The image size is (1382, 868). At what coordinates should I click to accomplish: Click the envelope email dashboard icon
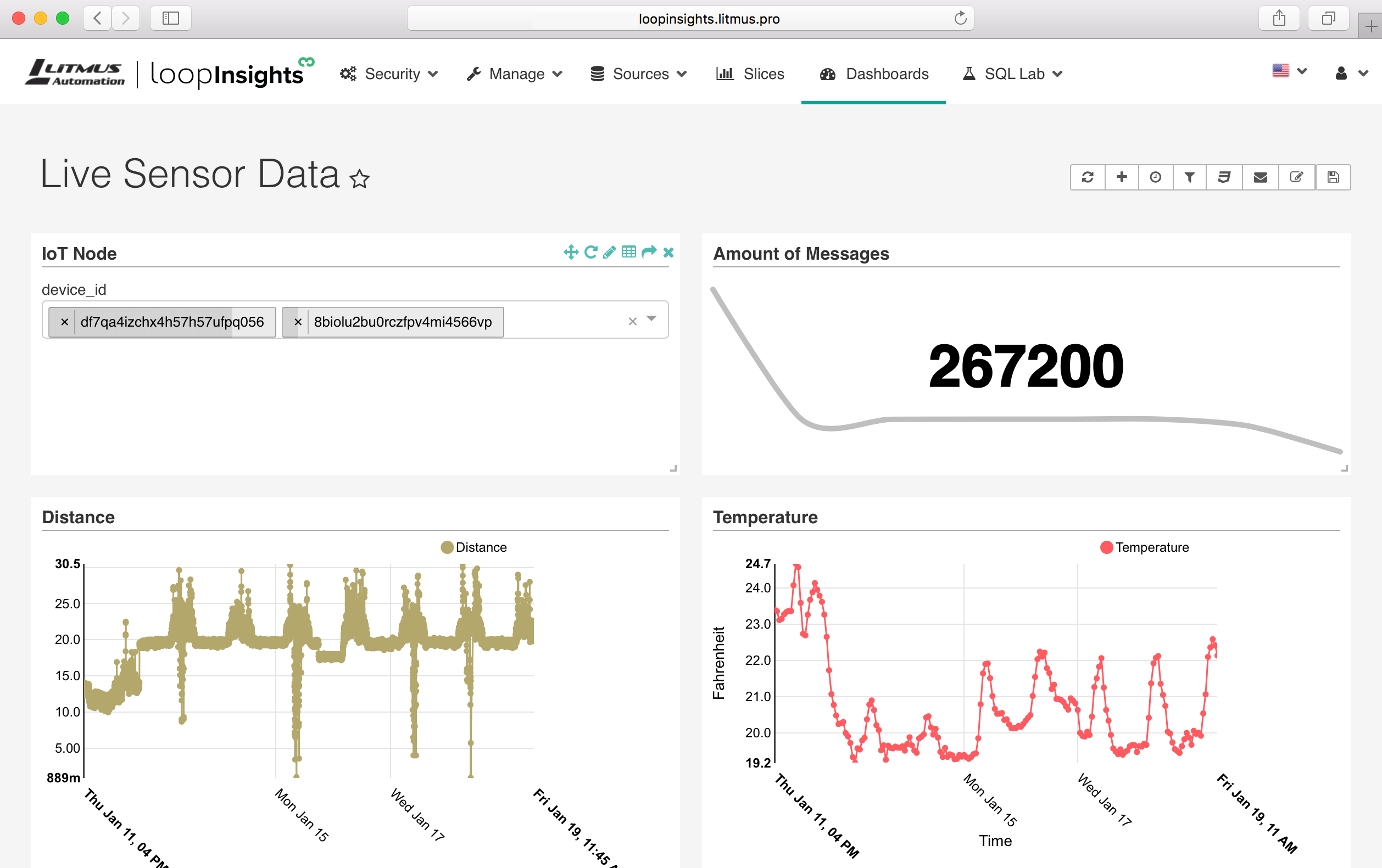[1260, 177]
